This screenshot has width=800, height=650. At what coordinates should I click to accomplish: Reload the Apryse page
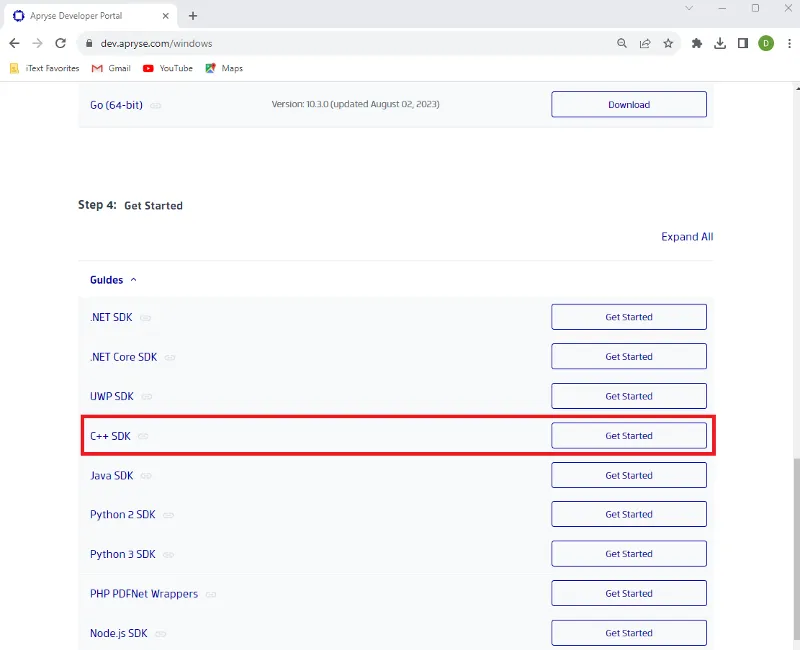pos(61,43)
